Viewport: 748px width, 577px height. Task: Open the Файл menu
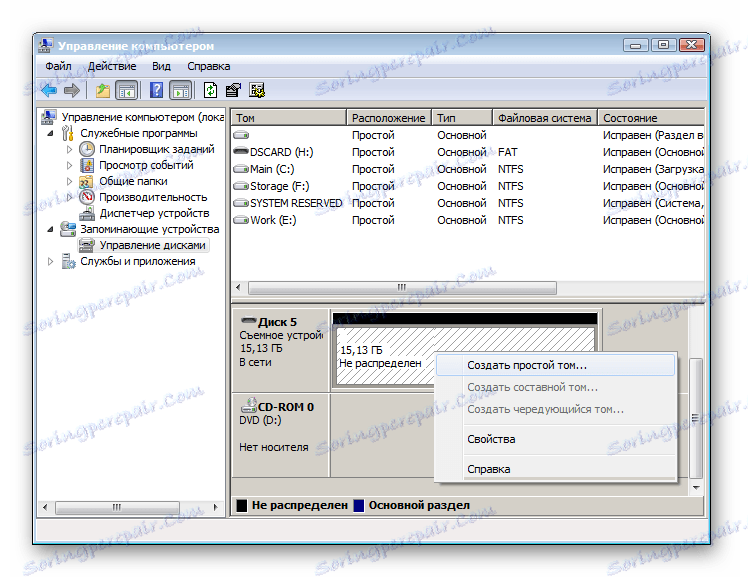tap(58, 66)
